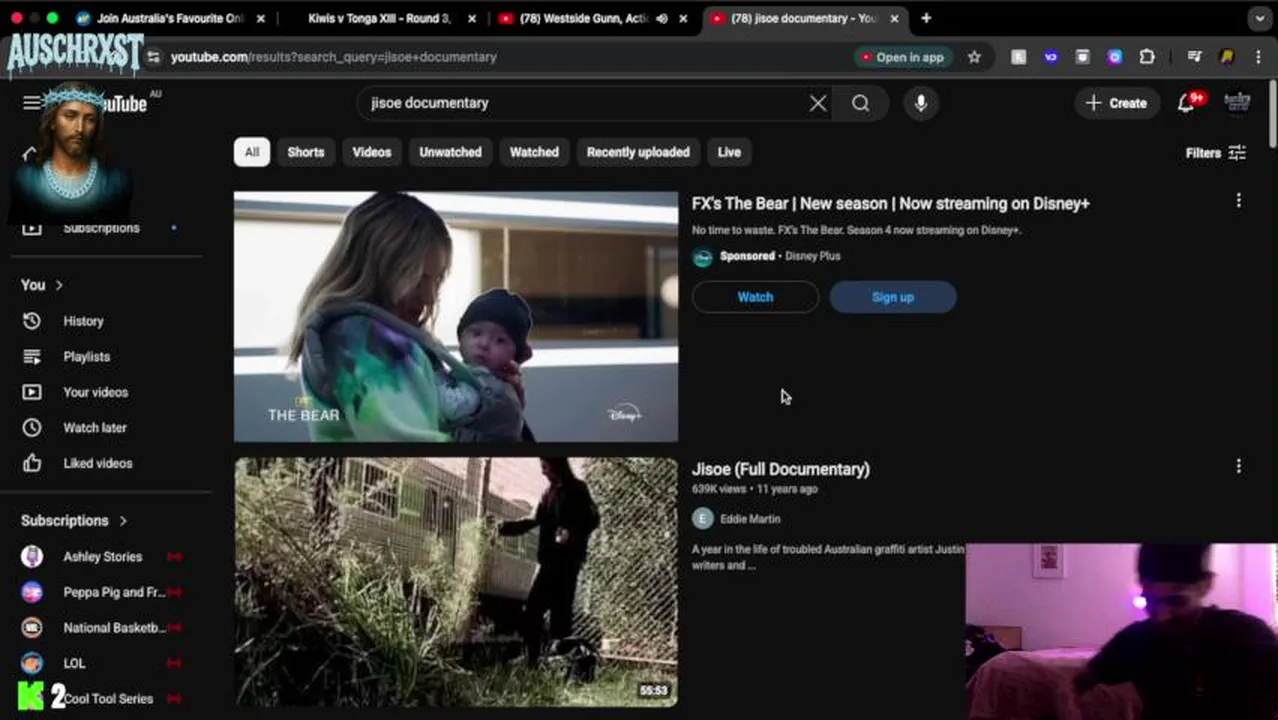Select the Shorts filter chip
1278x720 pixels.
pos(306,152)
